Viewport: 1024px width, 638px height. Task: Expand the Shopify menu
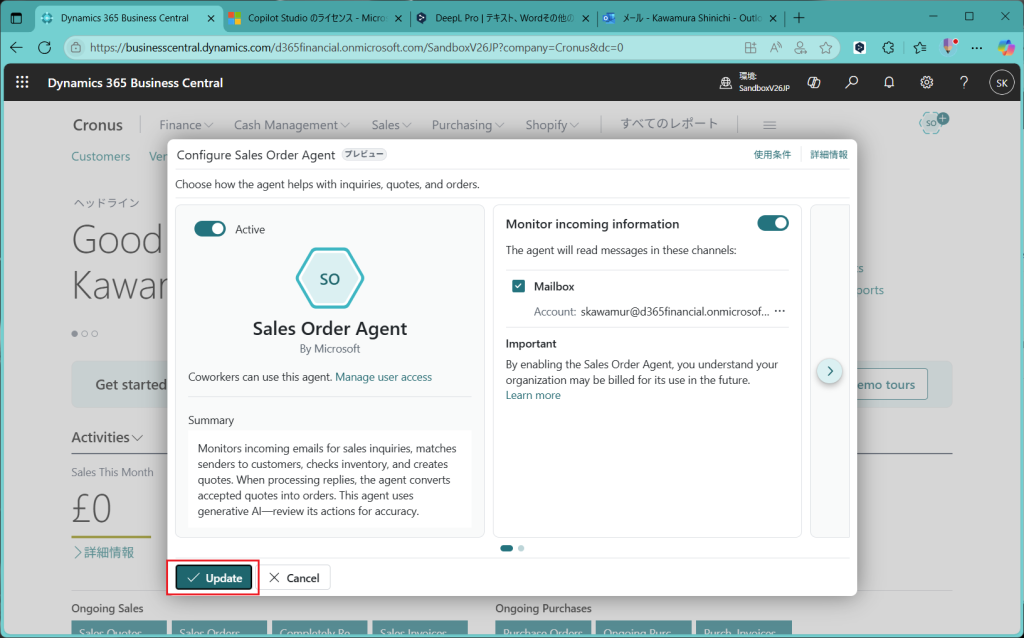point(552,125)
